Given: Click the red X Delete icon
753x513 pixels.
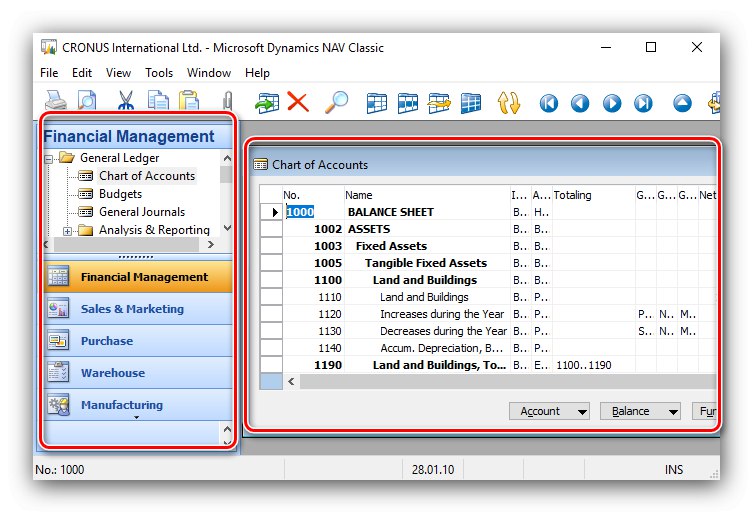Looking at the screenshot, I should point(298,102).
